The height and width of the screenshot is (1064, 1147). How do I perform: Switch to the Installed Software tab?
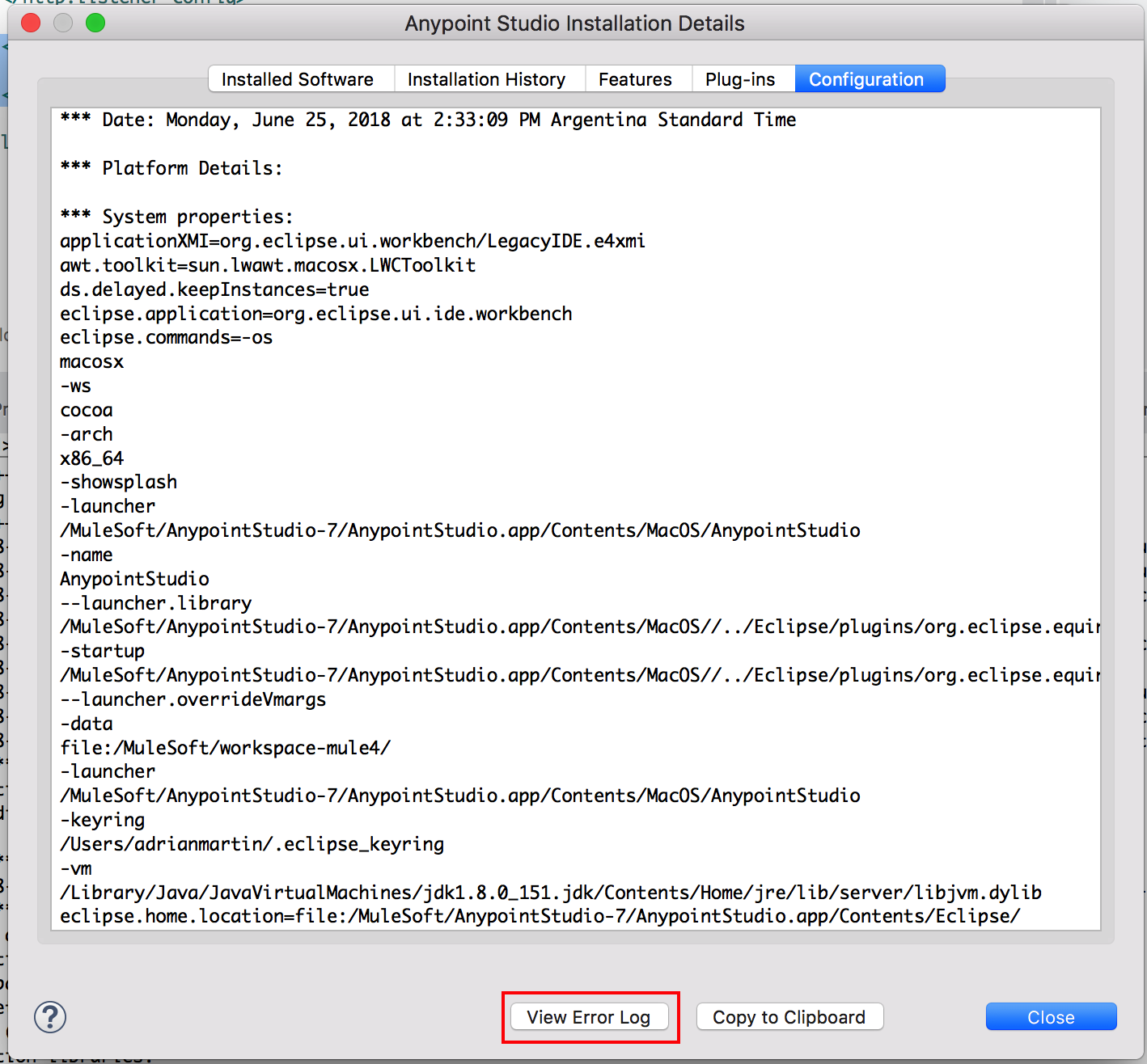[x=298, y=78]
